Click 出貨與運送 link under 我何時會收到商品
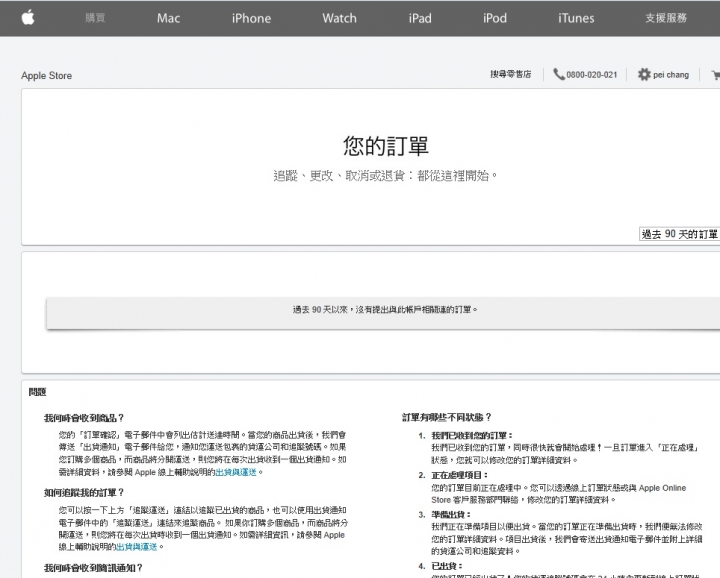 coord(236,472)
